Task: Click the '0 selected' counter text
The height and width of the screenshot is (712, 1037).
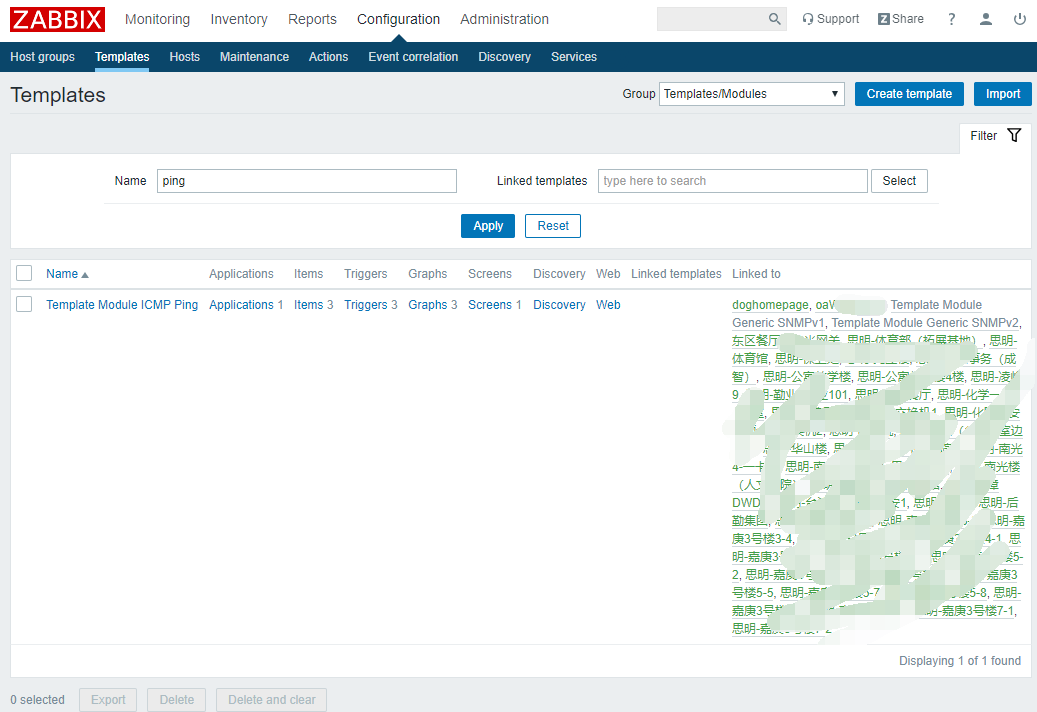Action: (x=38, y=700)
